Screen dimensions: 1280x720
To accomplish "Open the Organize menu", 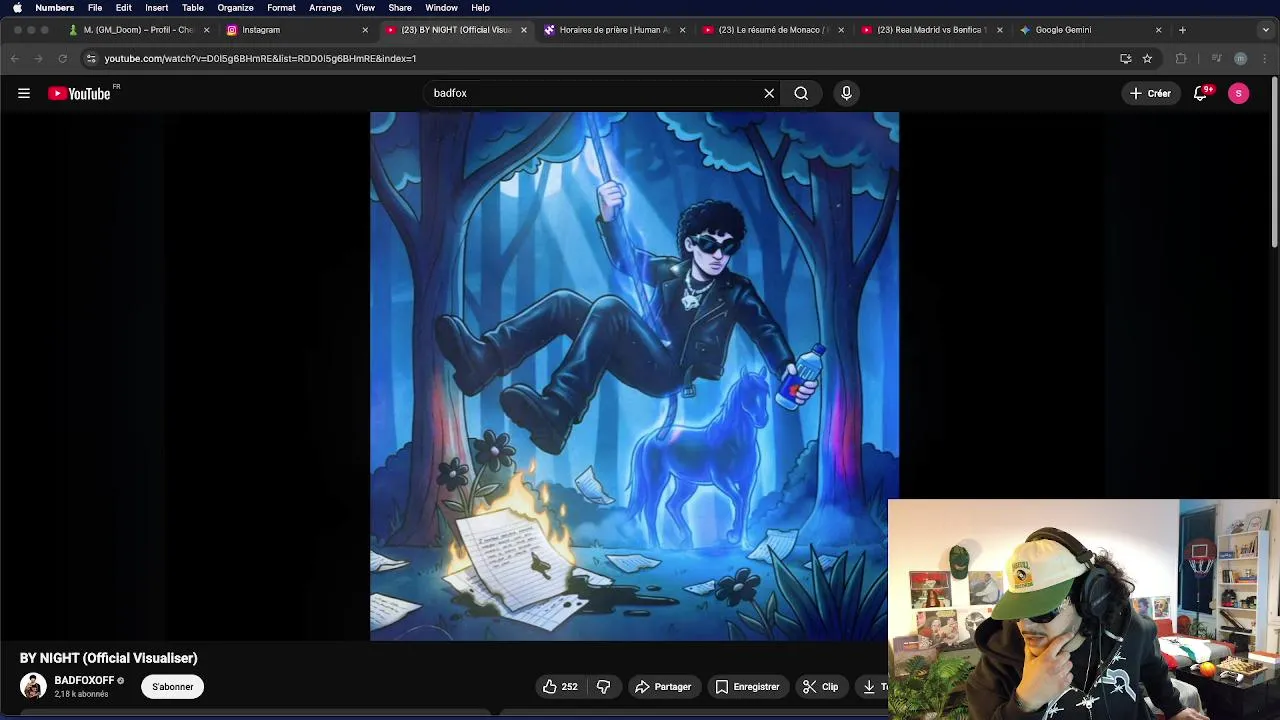I will point(236,8).
